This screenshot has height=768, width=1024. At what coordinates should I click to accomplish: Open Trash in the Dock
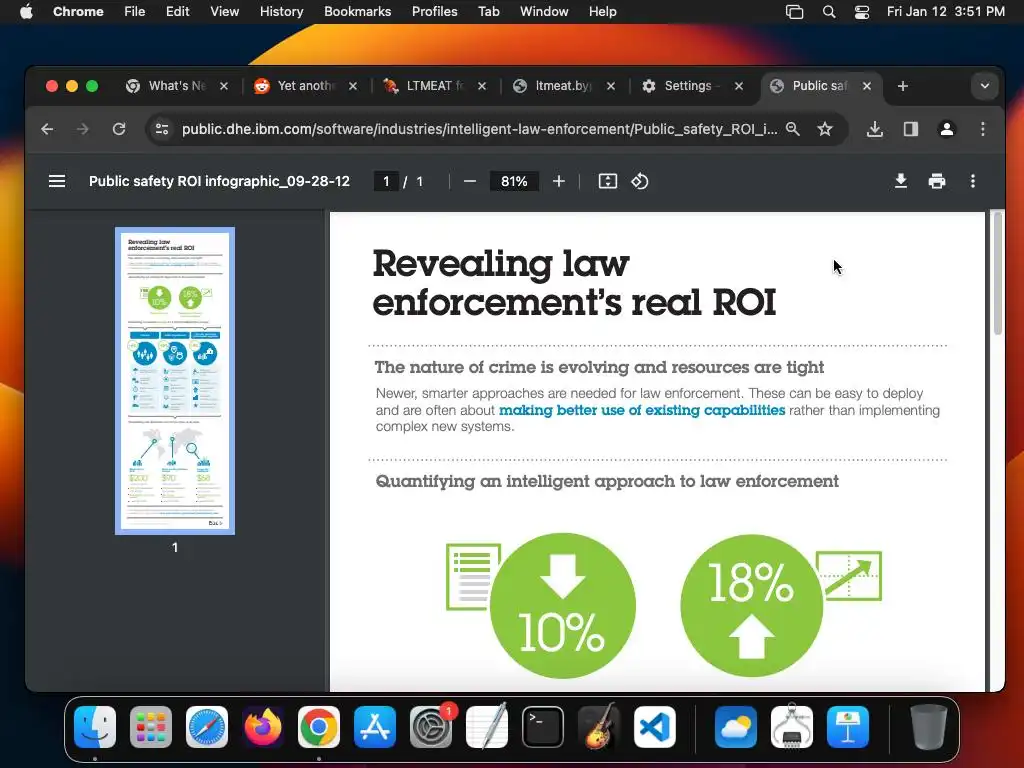pos(929,727)
